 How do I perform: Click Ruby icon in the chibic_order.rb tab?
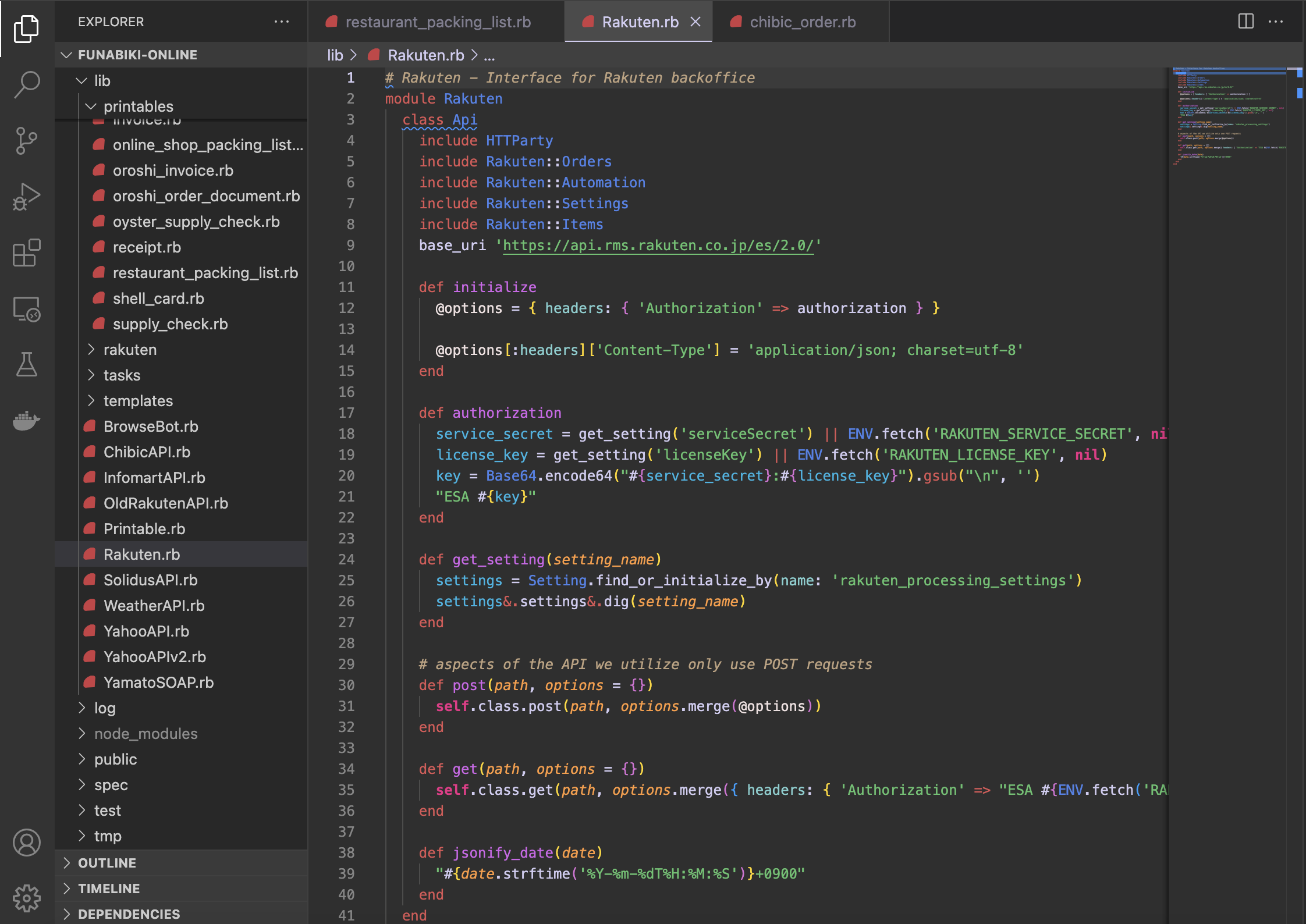coord(736,22)
